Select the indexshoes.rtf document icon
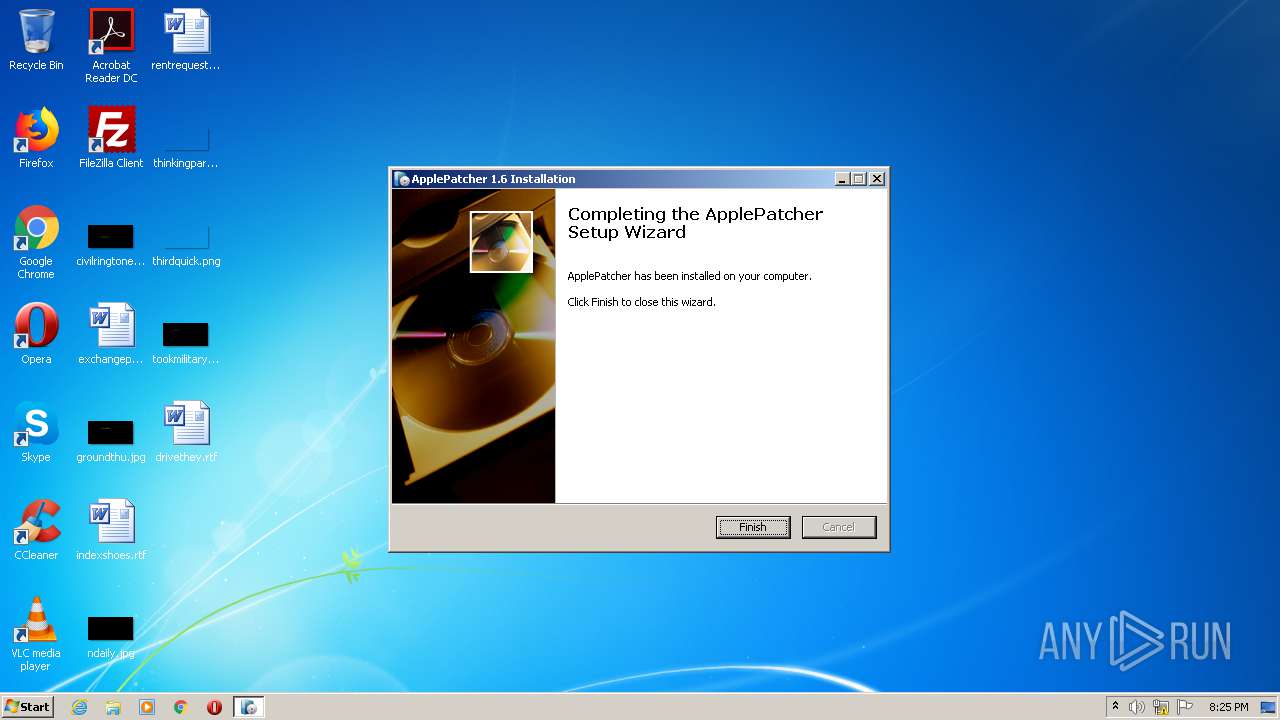Viewport: 1280px width, 720px height. [x=111, y=530]
